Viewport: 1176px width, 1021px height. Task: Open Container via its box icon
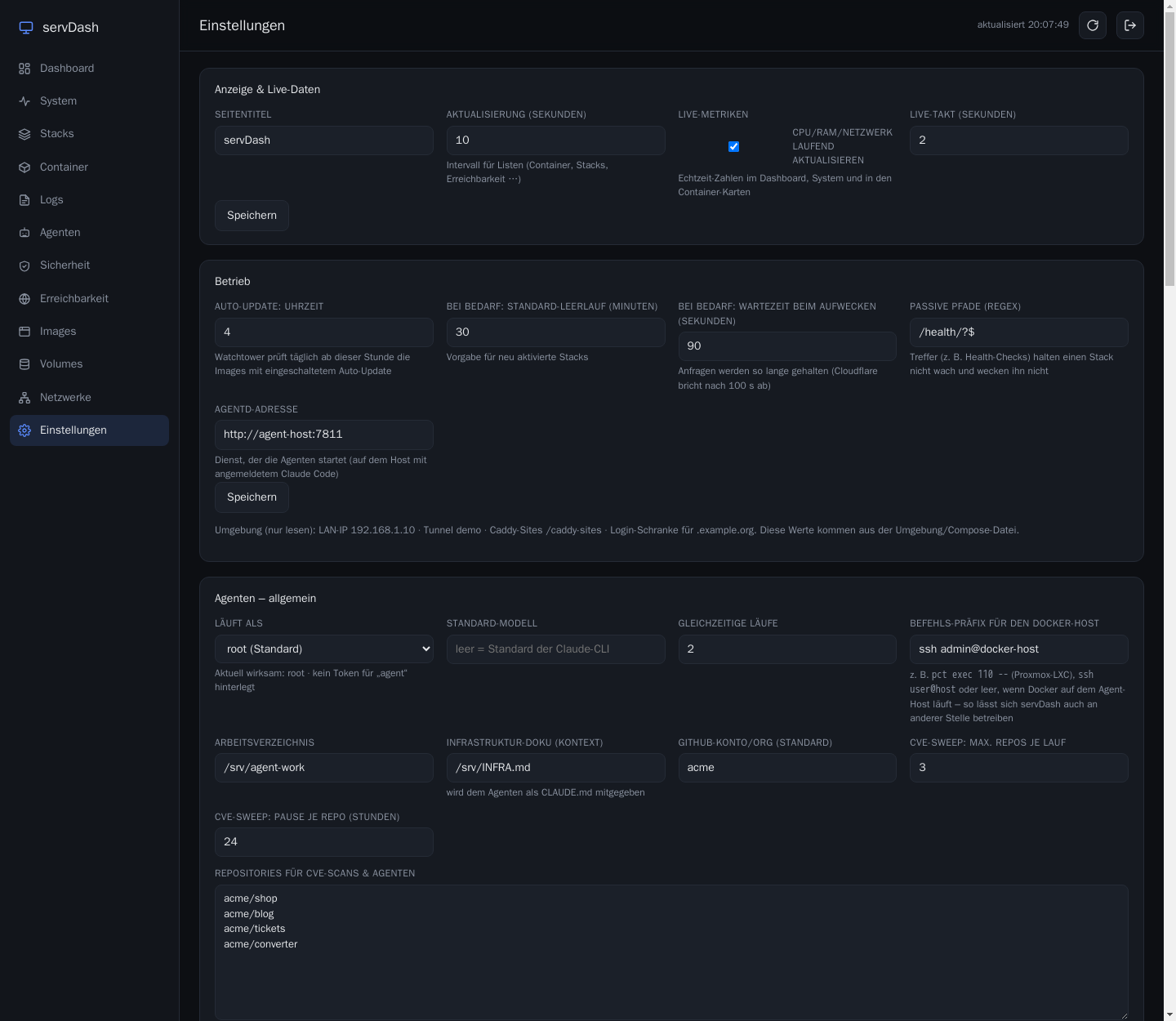click(24, 167)
